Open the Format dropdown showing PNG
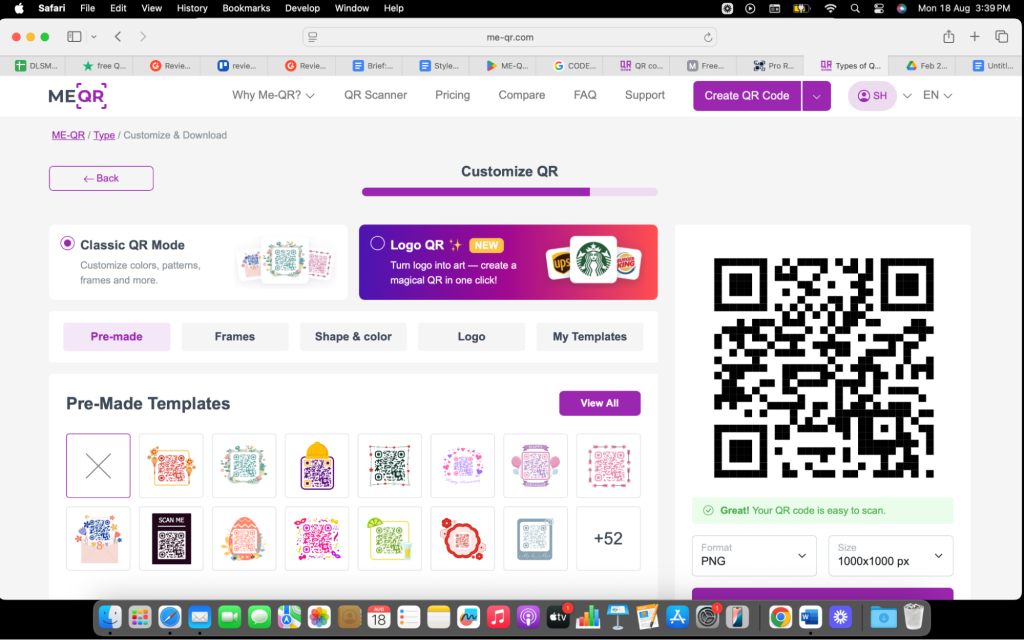 [753, 556]
